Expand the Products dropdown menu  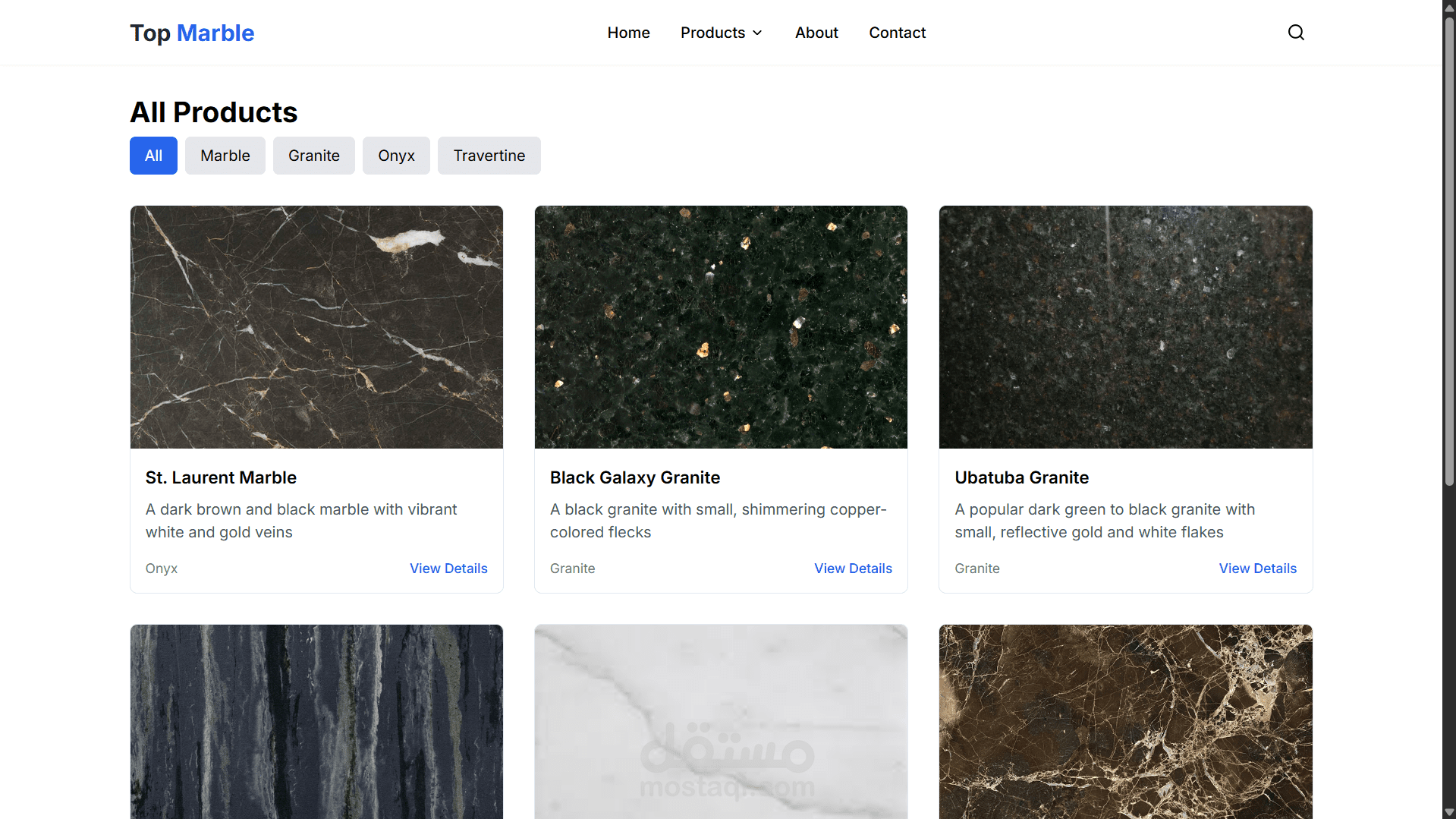point(721,33)
